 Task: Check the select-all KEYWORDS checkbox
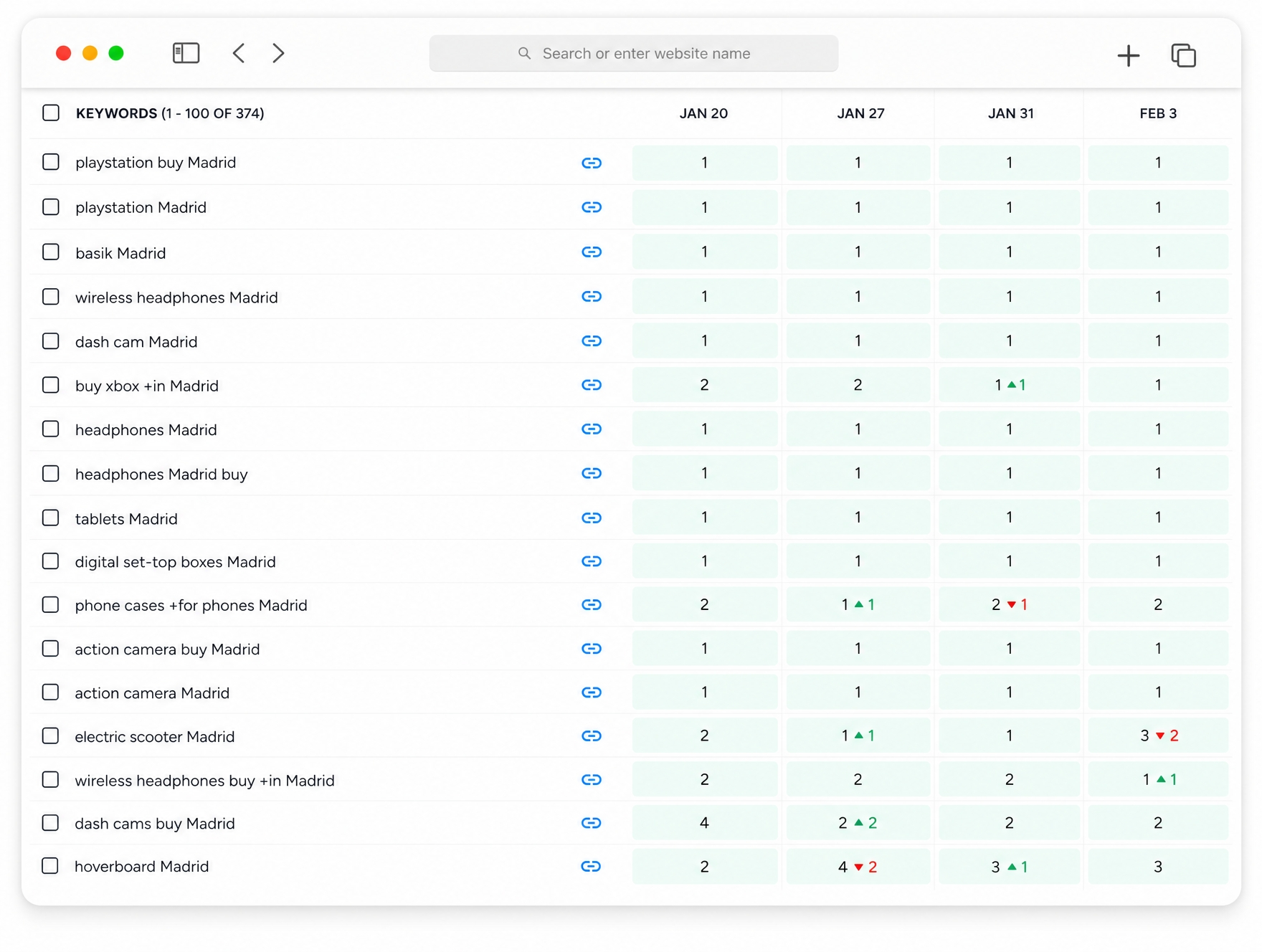click(51, 113)
